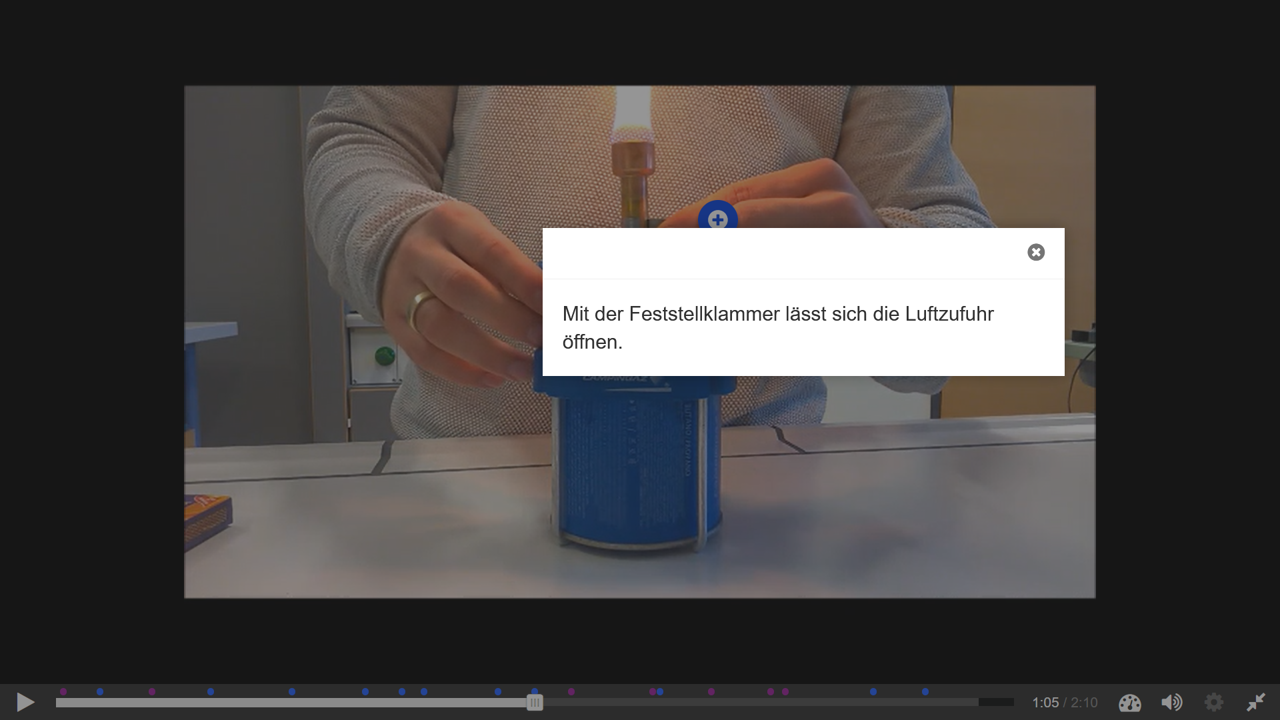Screen dimensions: 1280x720
Task: Exit fullscreen mode
Action: click(x=1256, y=703)
